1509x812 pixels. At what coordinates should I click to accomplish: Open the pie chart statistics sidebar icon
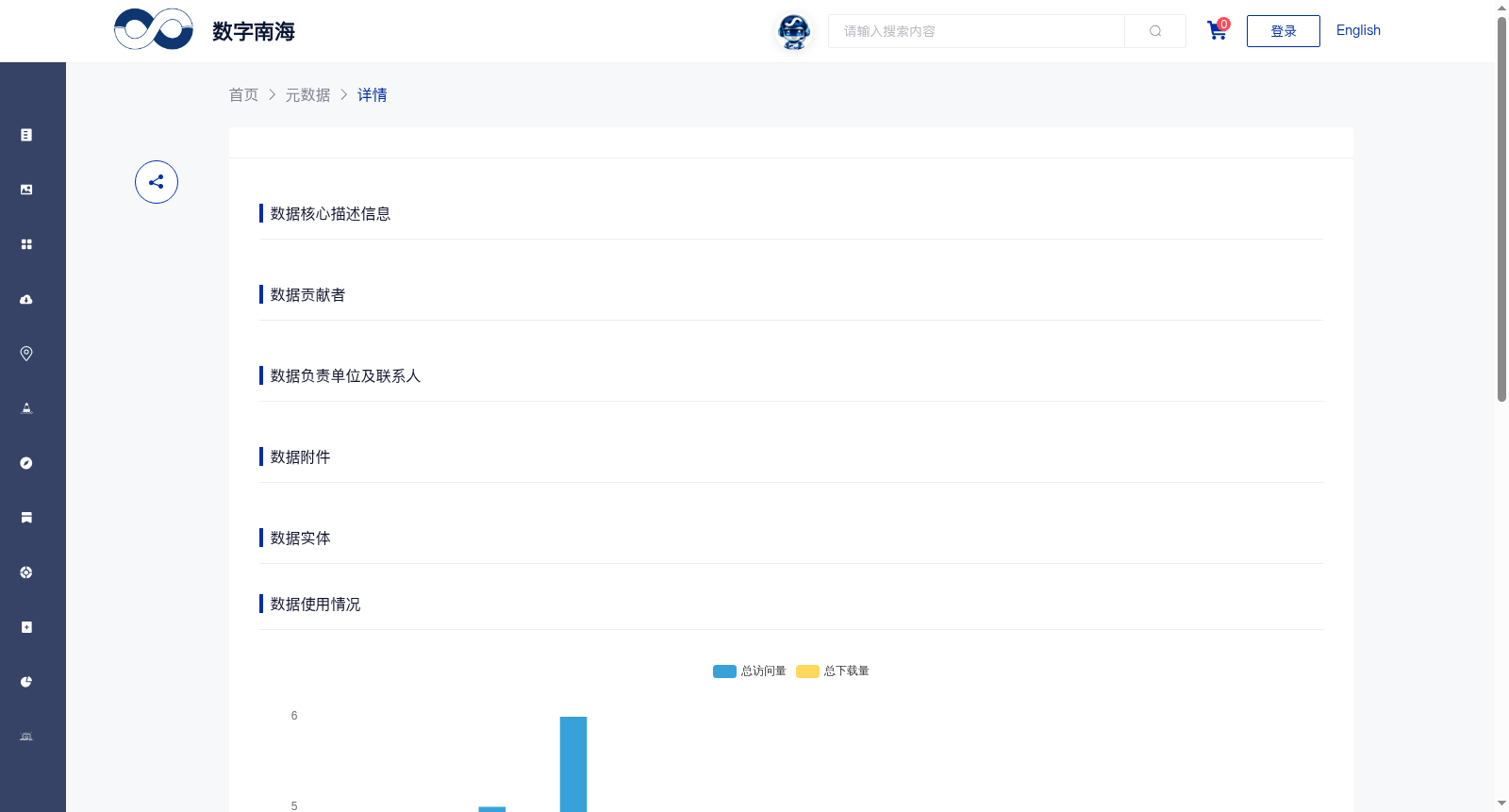(26, 682)
